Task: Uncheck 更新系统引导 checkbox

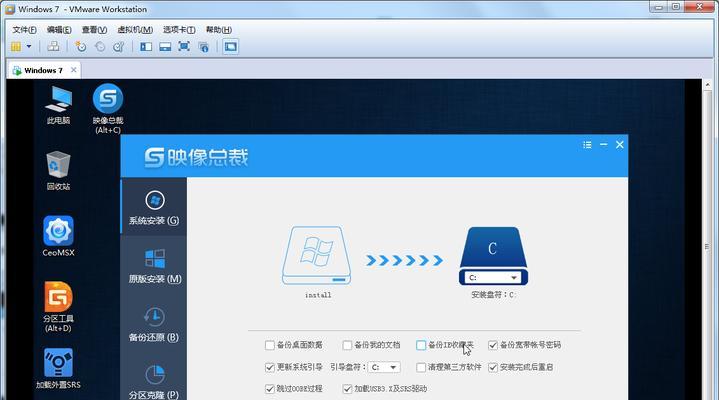Action: tap(270, 367)
